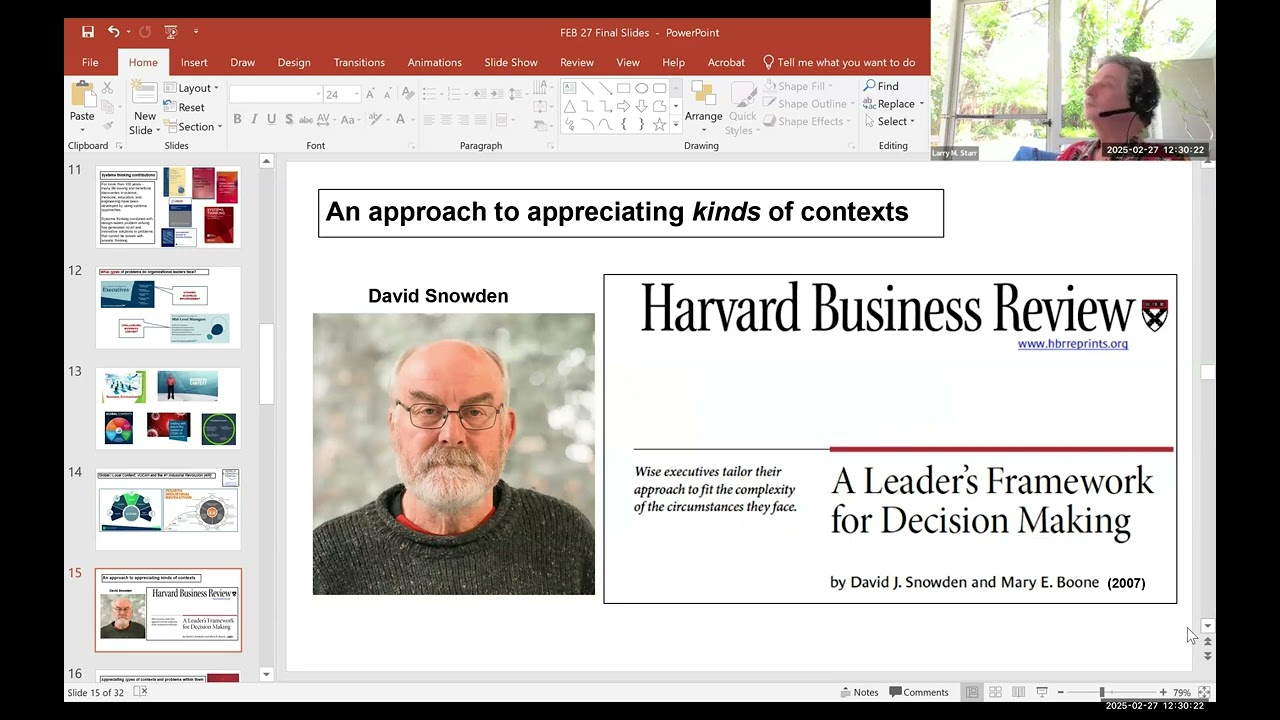Open the File tab

point(90,62)
